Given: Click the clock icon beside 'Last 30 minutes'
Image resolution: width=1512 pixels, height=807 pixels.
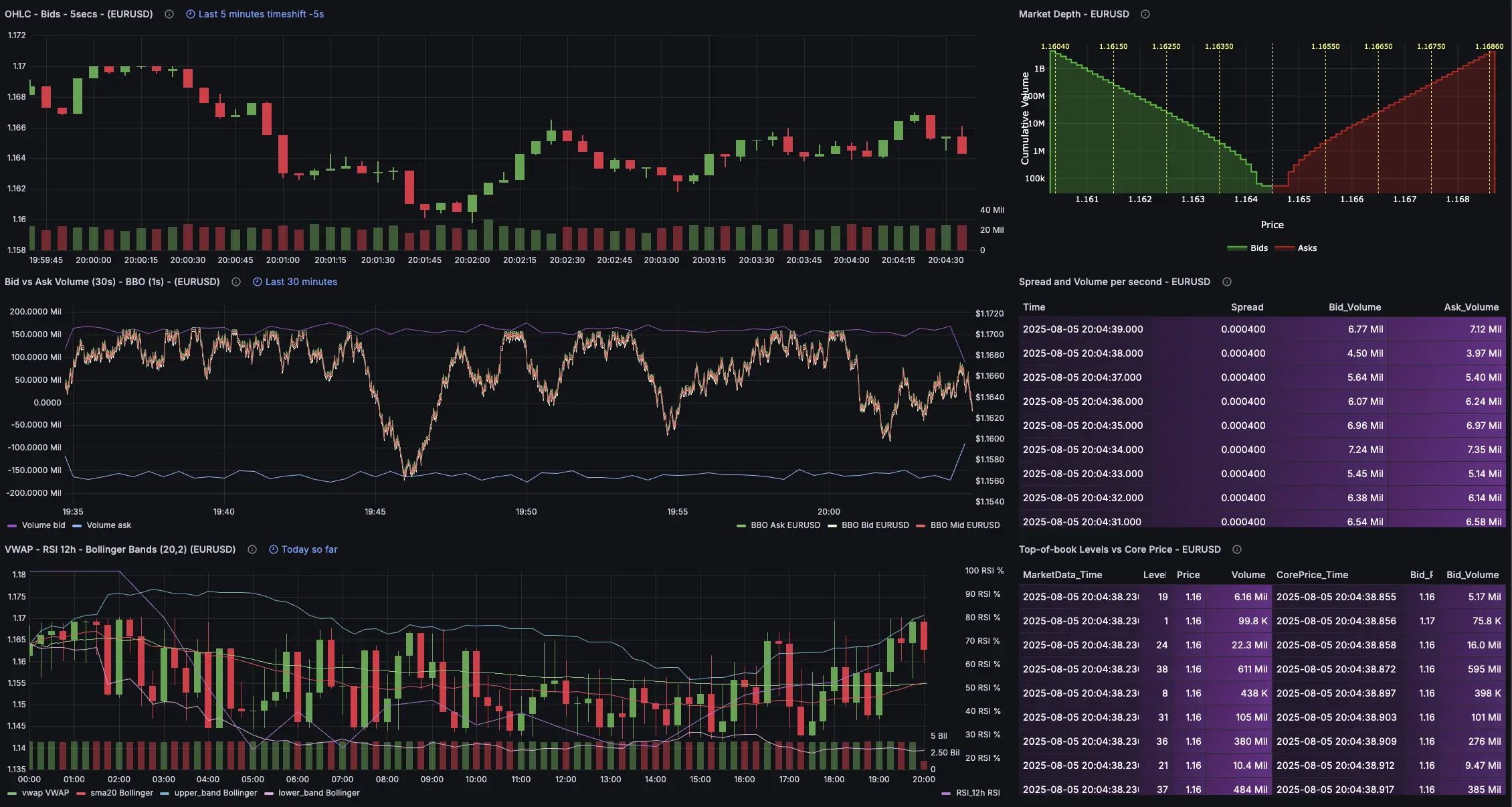Looking at the screenshot, I should (x=257, y=282).
